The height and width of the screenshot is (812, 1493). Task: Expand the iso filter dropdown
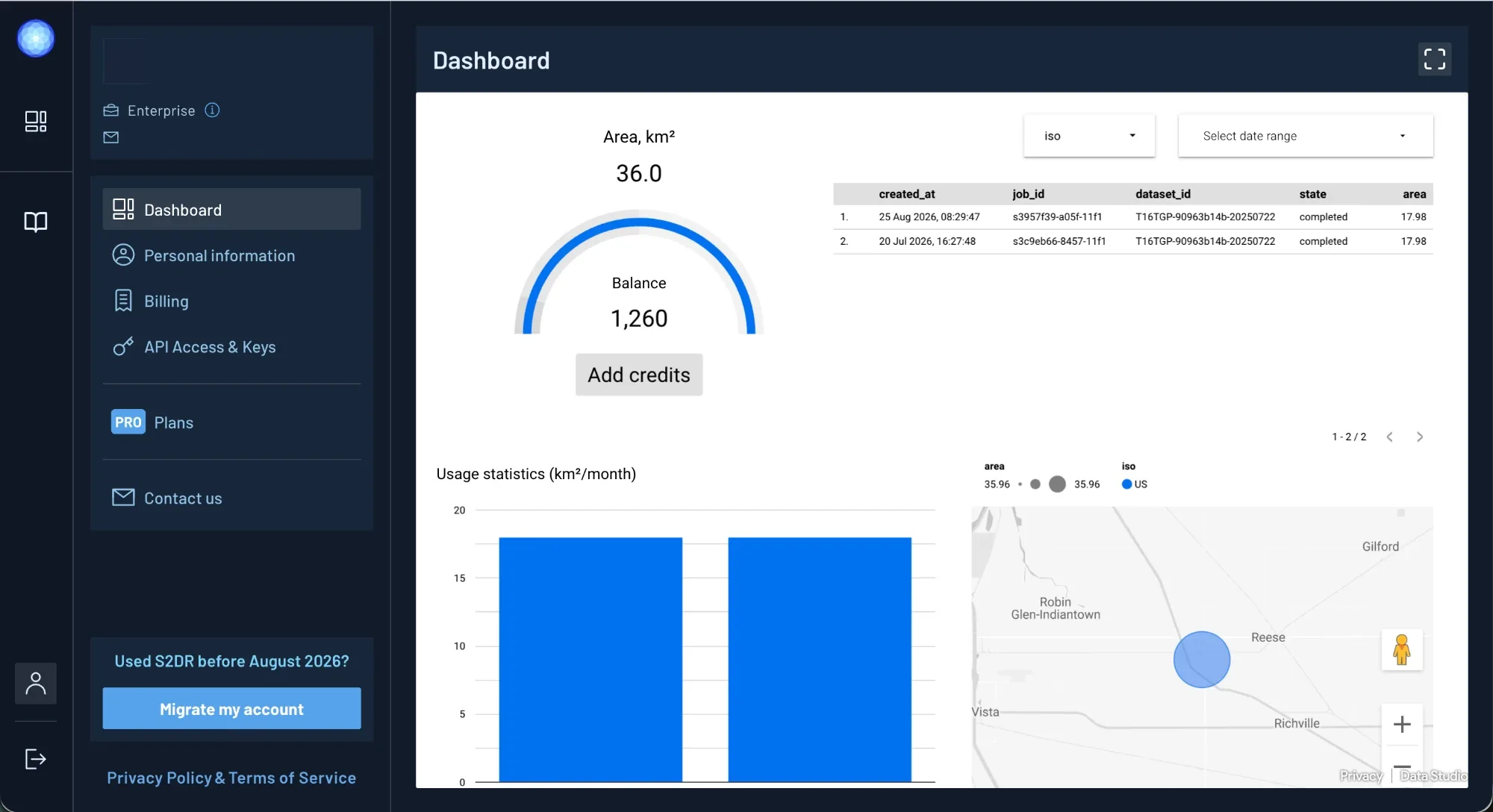click(x=1089, y=136)
